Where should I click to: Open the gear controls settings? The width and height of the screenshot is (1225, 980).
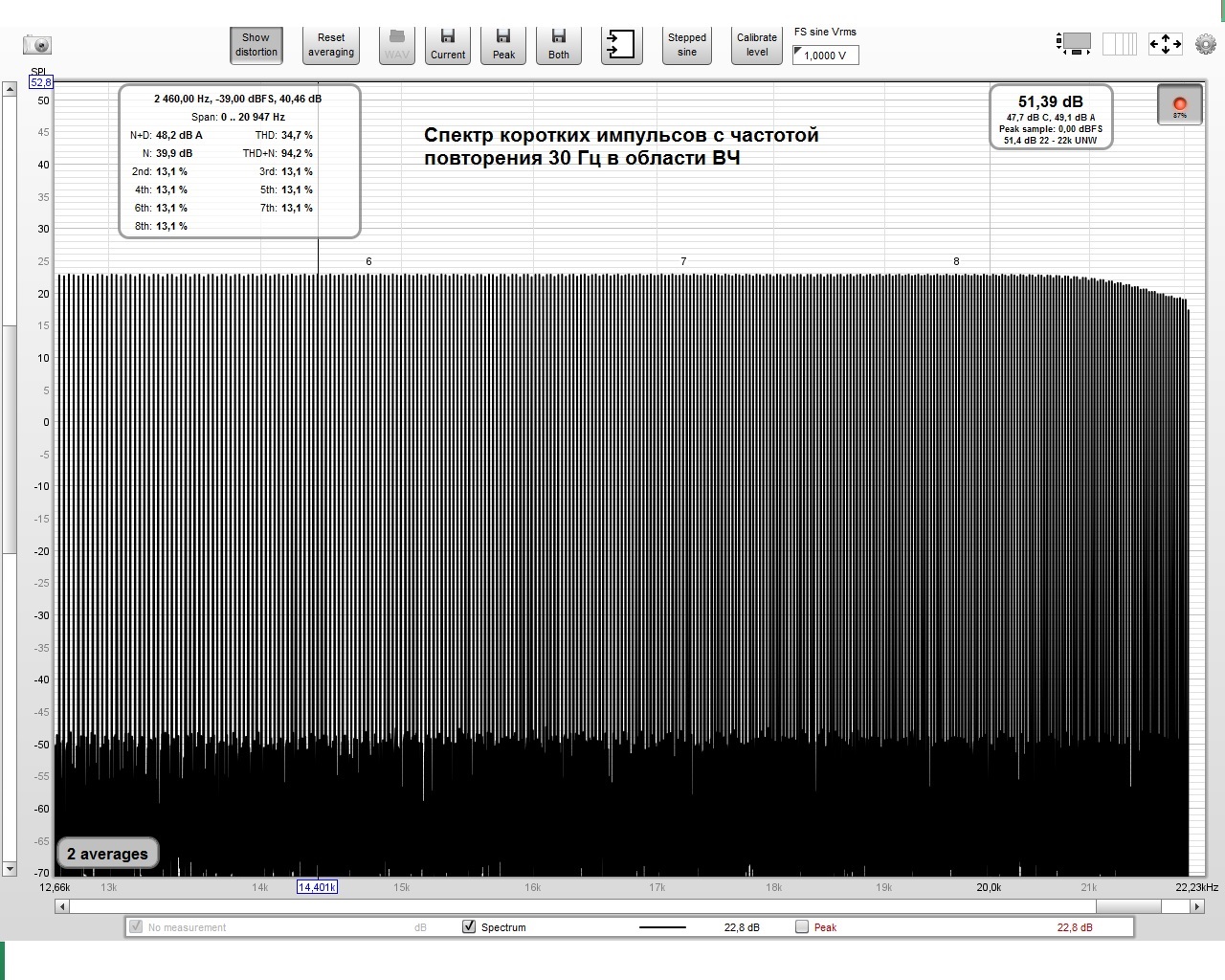tap(1206, 44)
